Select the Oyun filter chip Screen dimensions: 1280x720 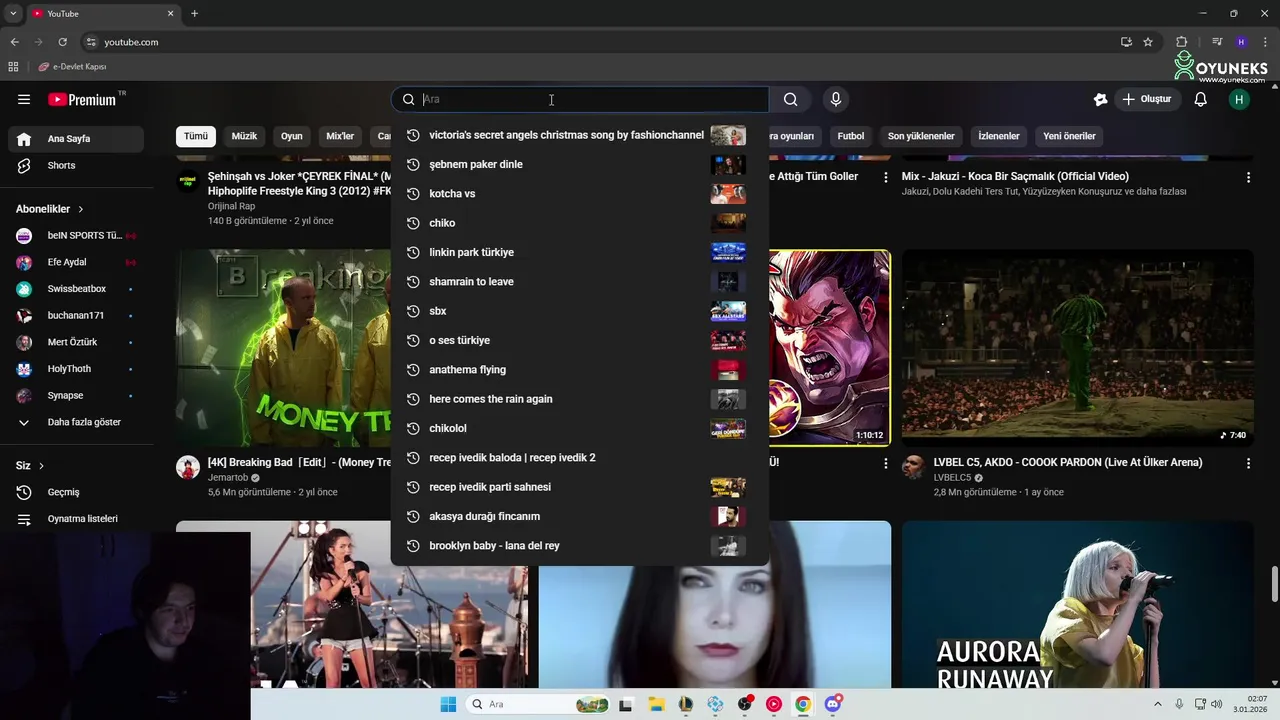pyautogui.click(x=292, y=136)
